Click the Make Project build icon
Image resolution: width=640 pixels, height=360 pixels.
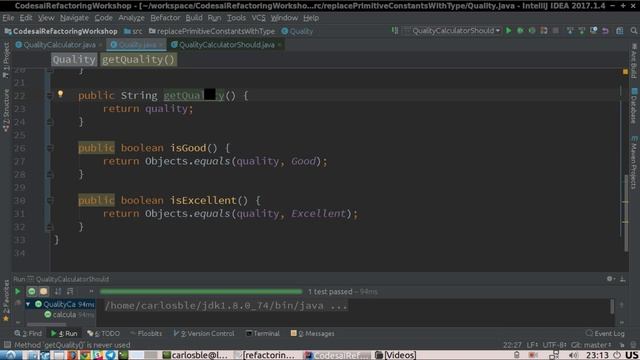(x=395, y=31)
